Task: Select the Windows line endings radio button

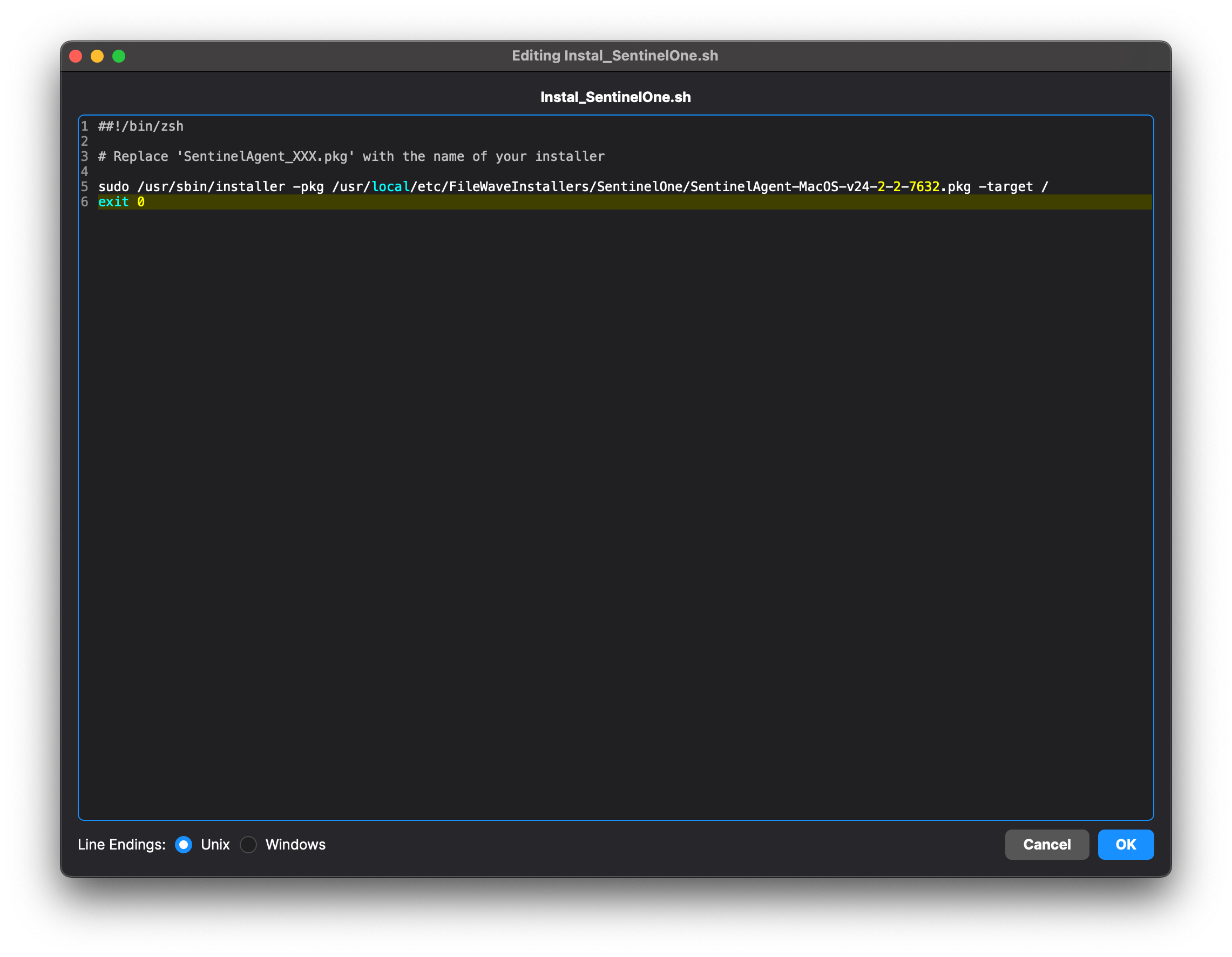Action: click(x=248, y=845)
